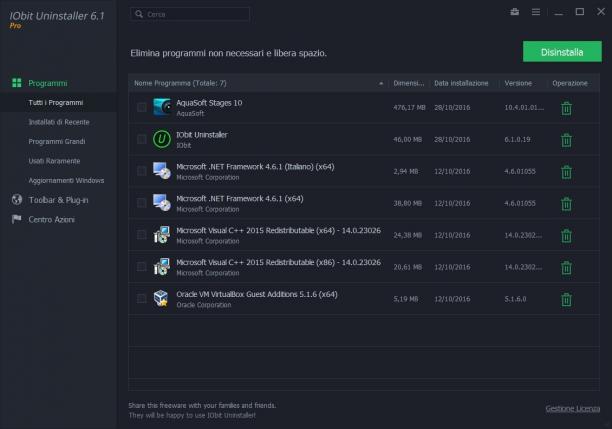Open Centro Azioni section
Viewport: 612px width, 429px height.
[x=51, y=219]
